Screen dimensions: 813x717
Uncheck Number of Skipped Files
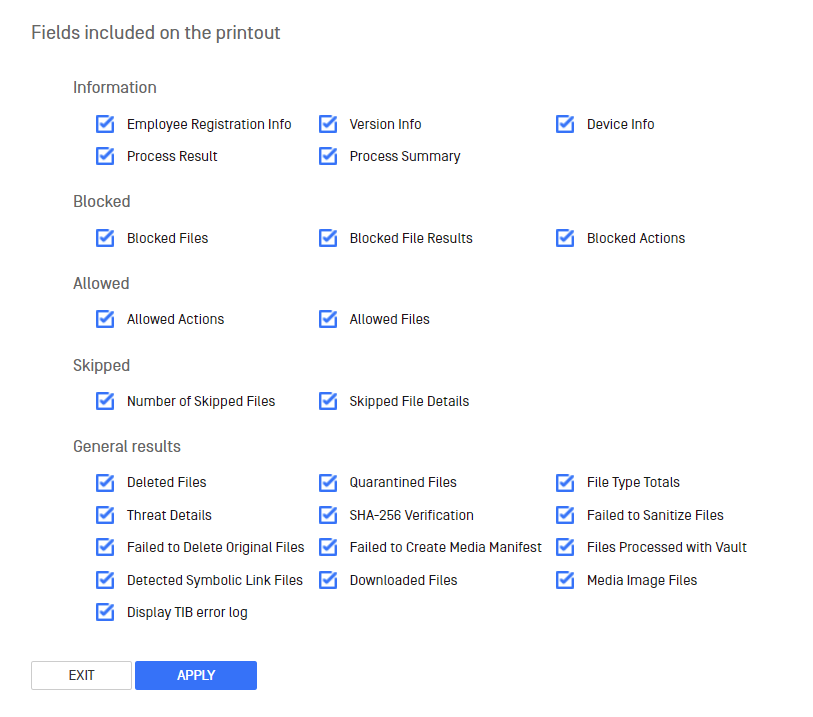coord(105,401)
